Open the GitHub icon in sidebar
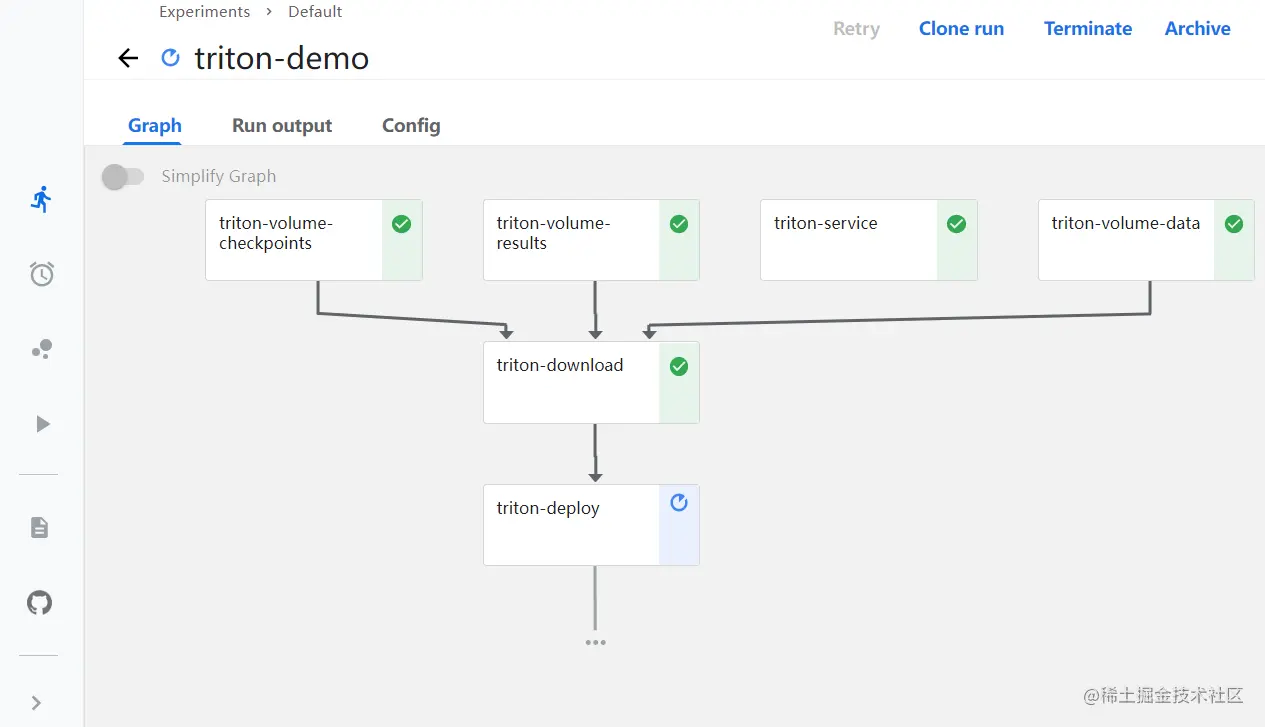This screenshot has width=1265, height=727. click(40, 603)
